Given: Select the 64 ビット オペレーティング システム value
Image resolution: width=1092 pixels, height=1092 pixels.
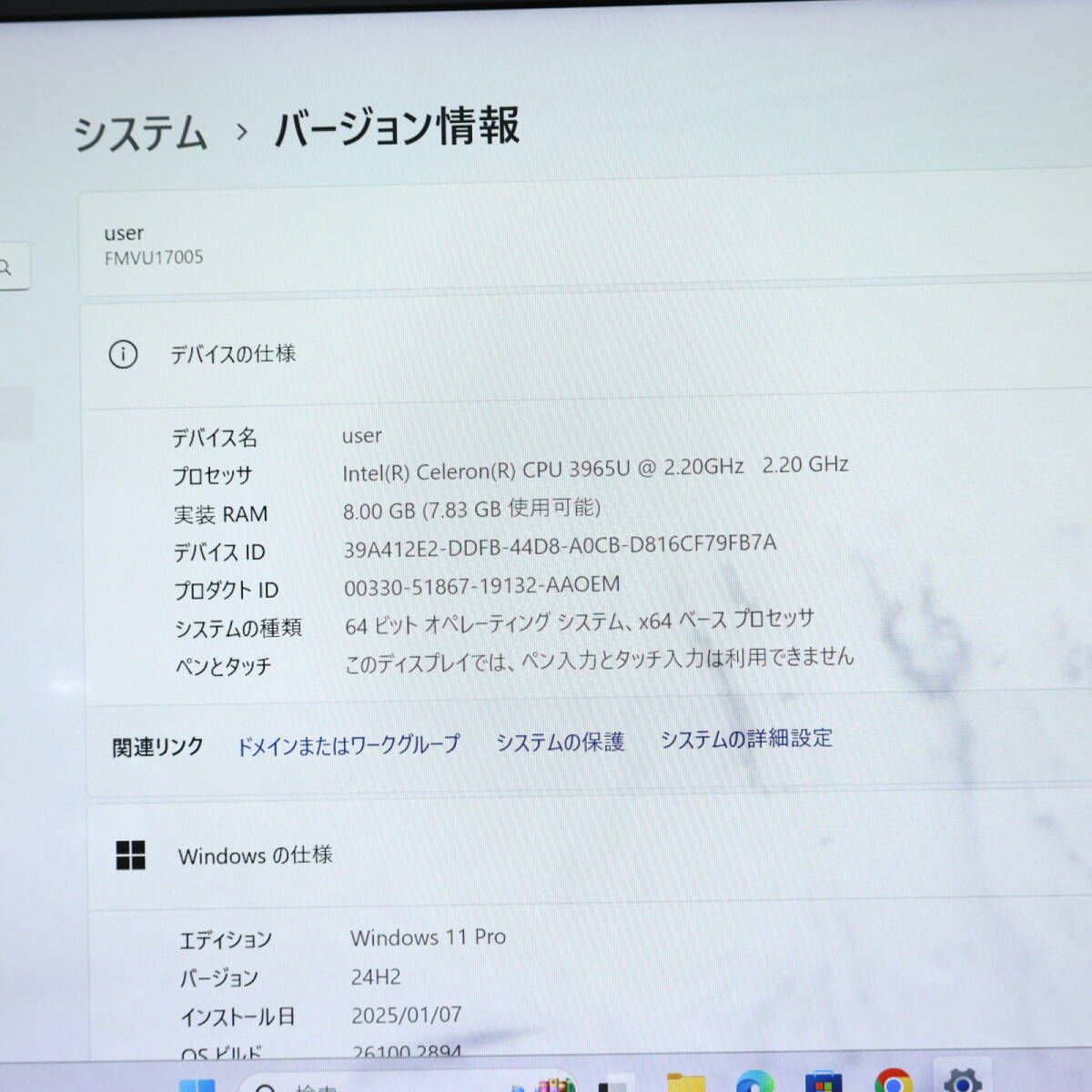Looking at the screenshot, I should 580,622.
